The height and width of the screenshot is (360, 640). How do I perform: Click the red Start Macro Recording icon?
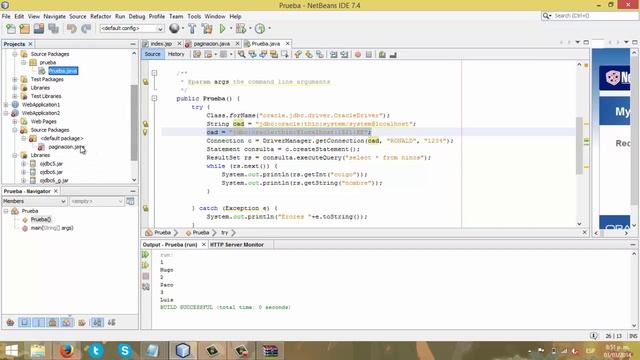(358, 55)
